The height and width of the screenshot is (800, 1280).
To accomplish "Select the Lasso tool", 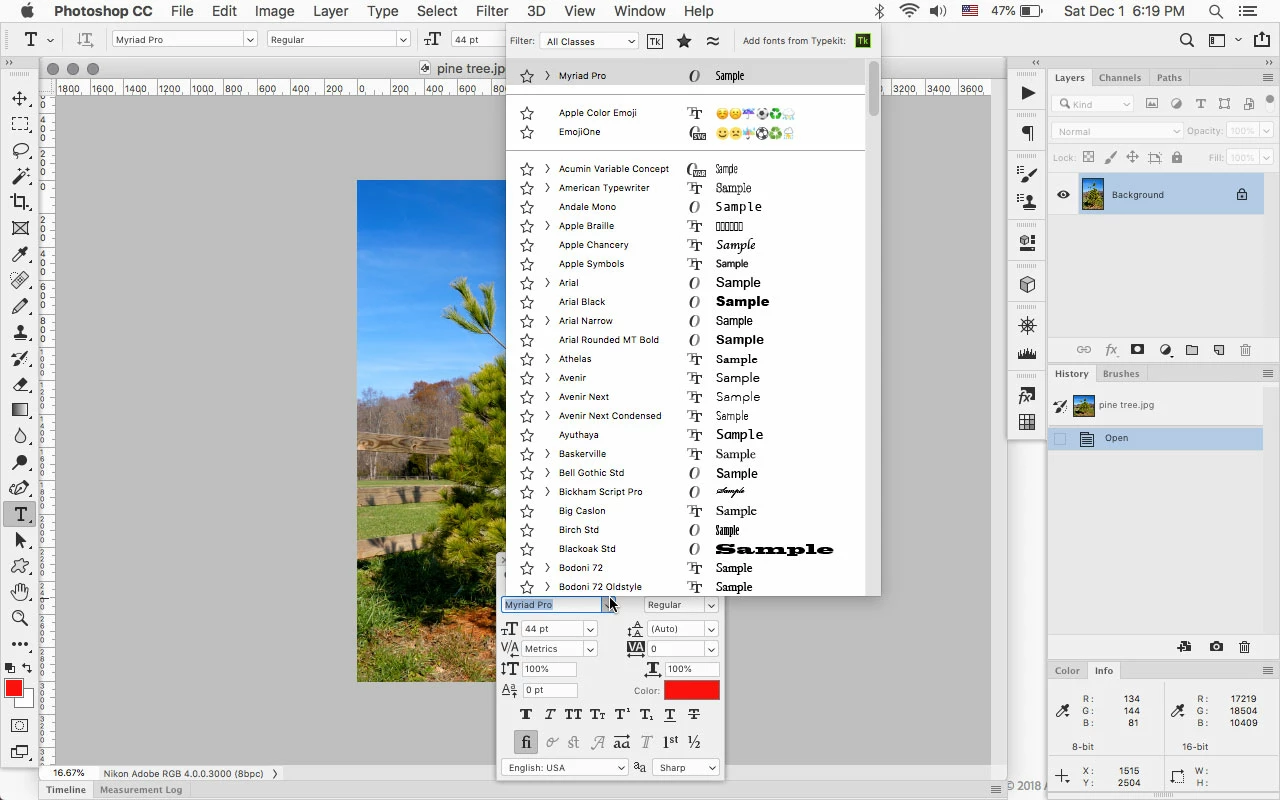I will 20,150.
